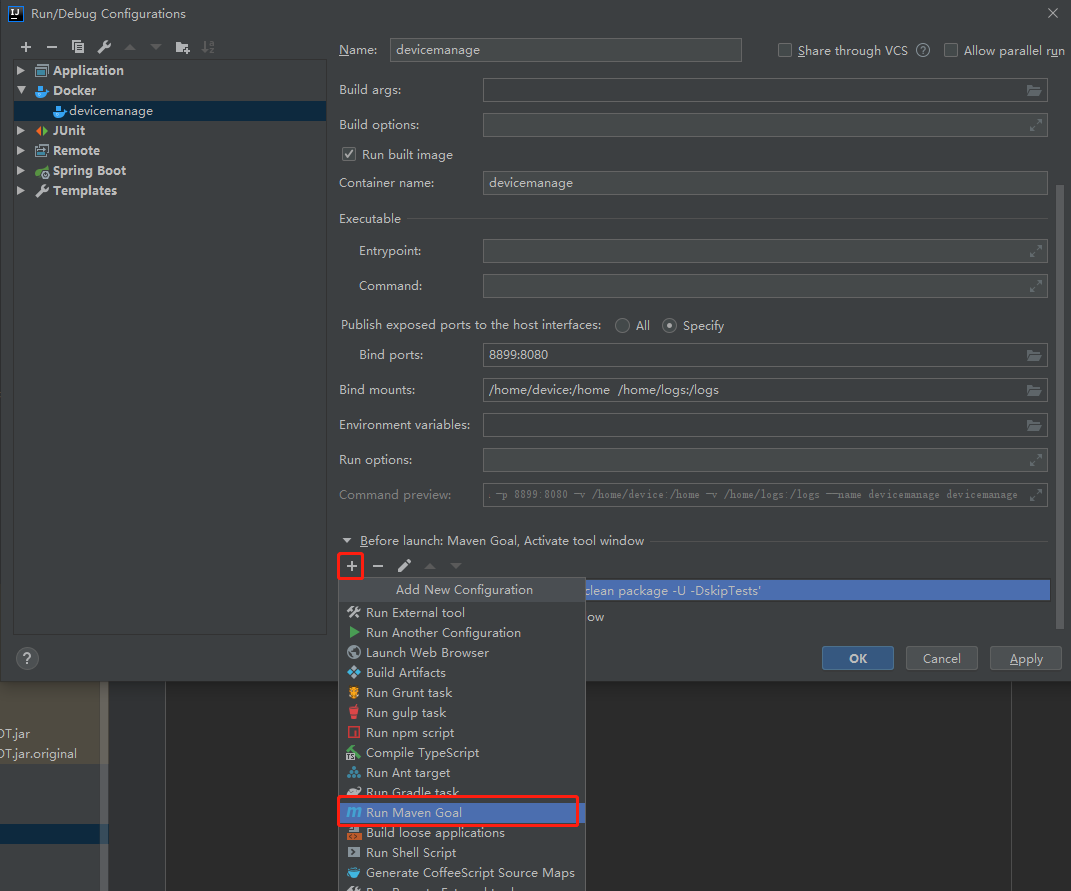Viewport: 1071px width, 891px height.
Task: Sort configurations alphabetically
Action: point(208,47)
